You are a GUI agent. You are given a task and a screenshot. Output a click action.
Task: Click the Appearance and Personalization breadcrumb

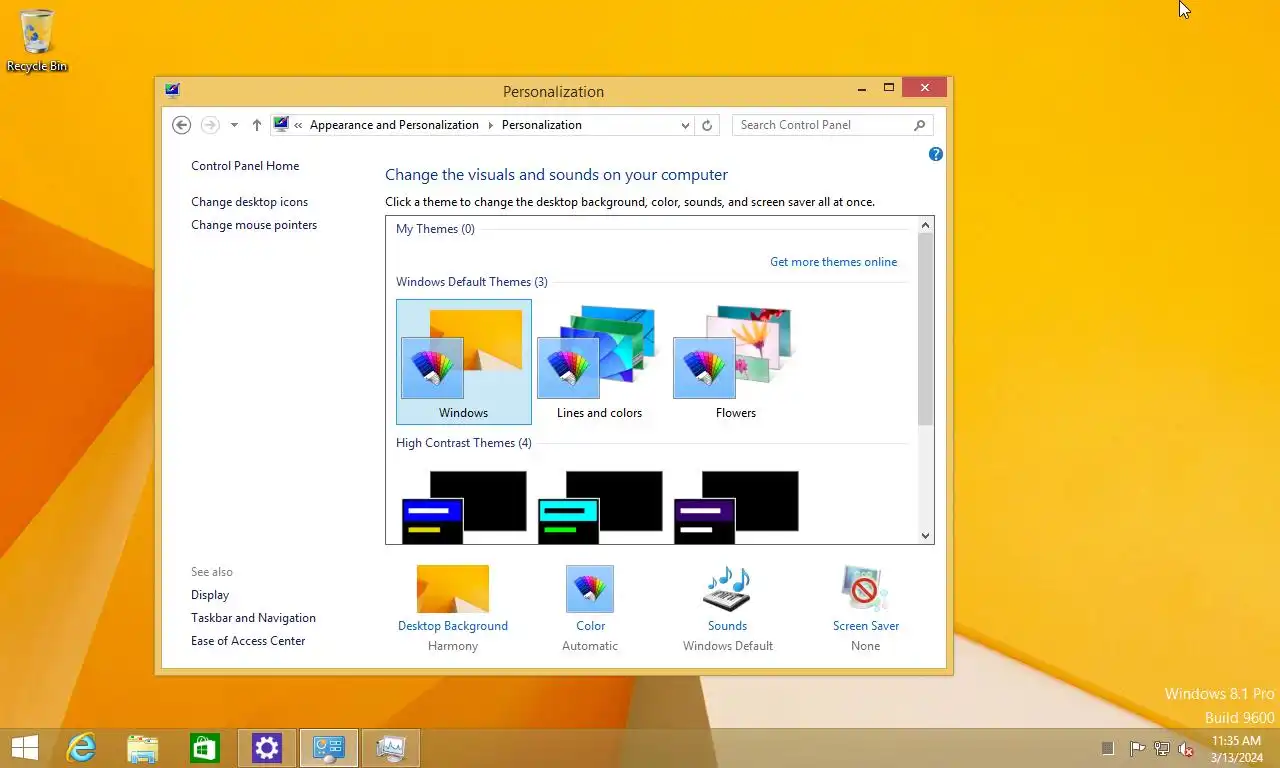pos(394,125)
